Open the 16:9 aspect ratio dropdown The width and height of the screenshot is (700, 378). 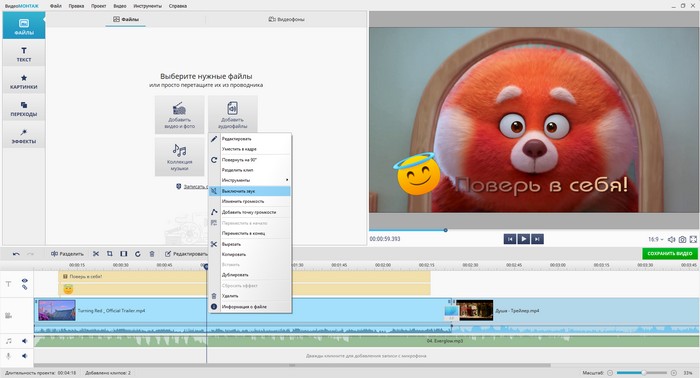(655, 240)
